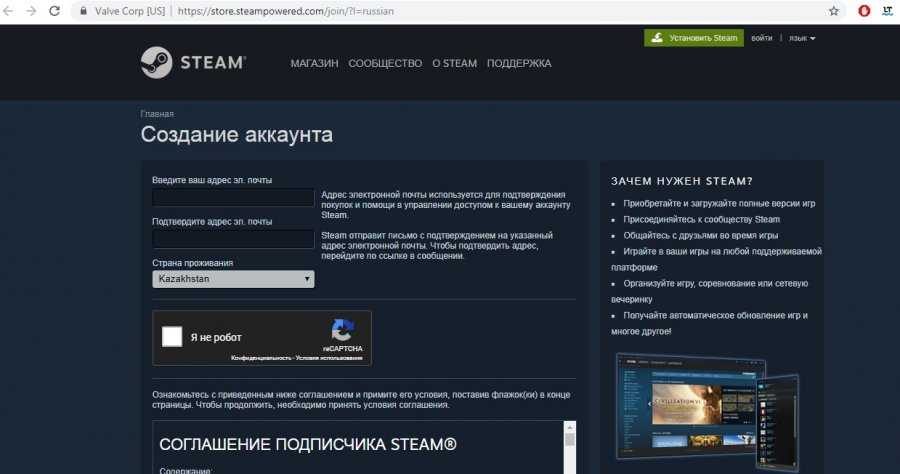Viewport: 900px width, 474px height.
Task: Open the МАГАЗИН menu
Action: point(315,63)
